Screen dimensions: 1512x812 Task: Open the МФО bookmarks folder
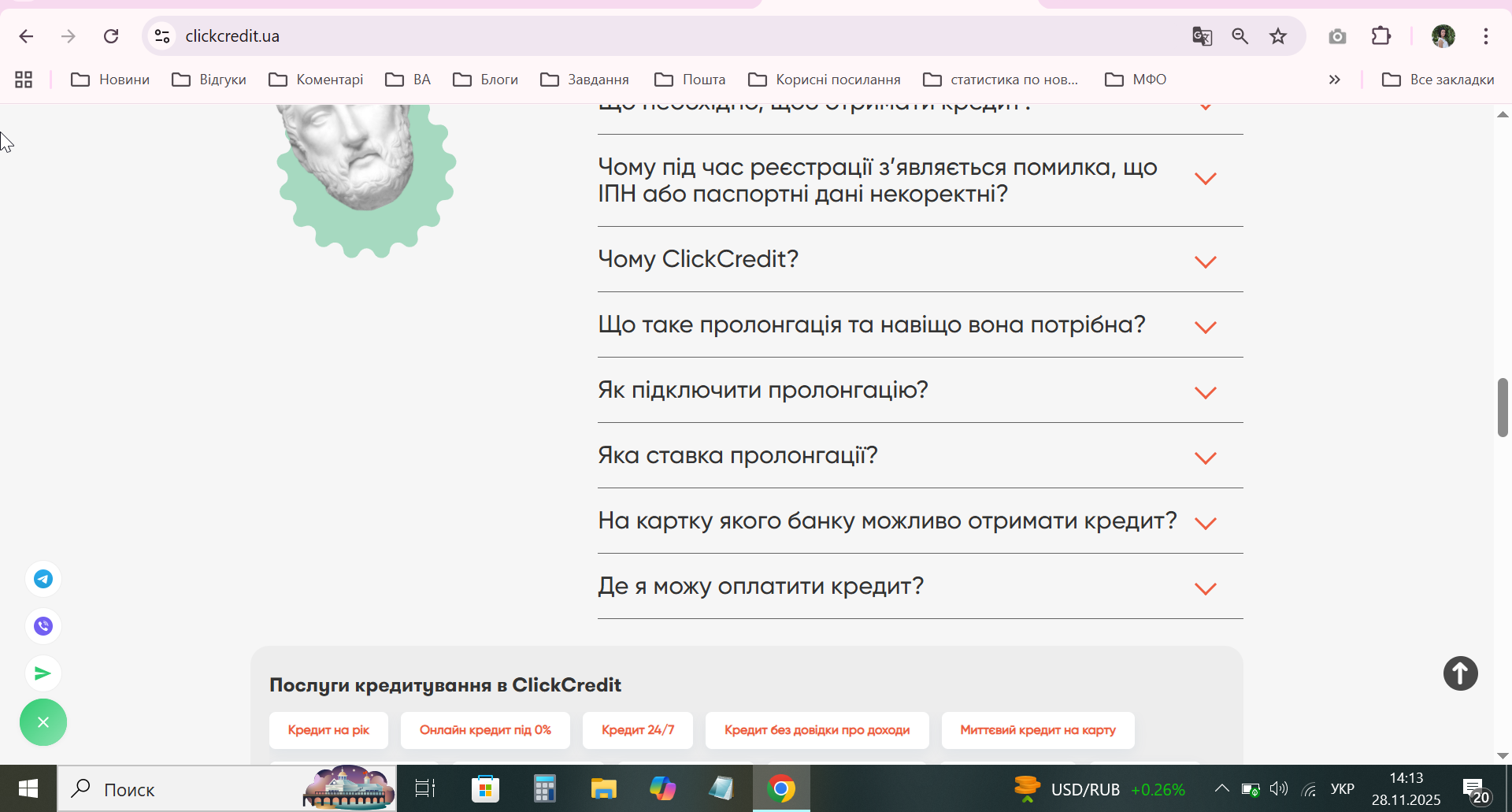[x=1136, y=80]
